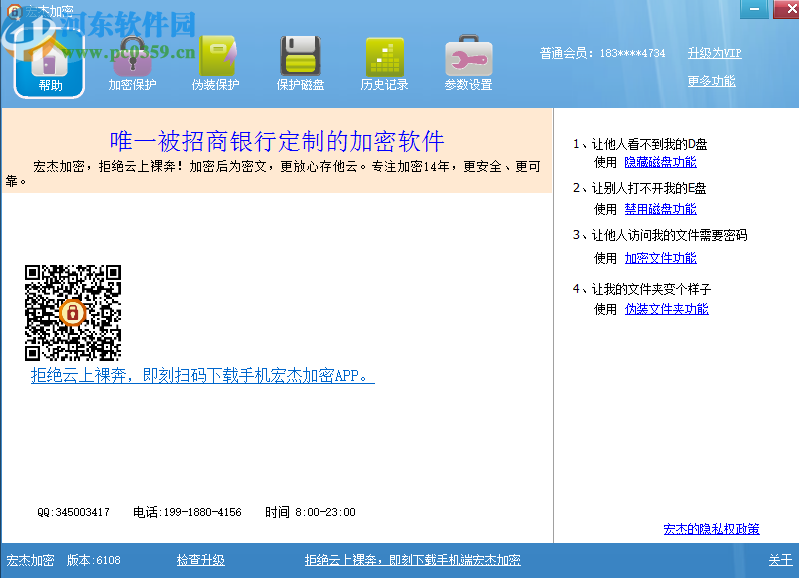This screenshot has height=578, width=799.
Task: Click 检查升级 in the status bar
Action: point(200,560)
